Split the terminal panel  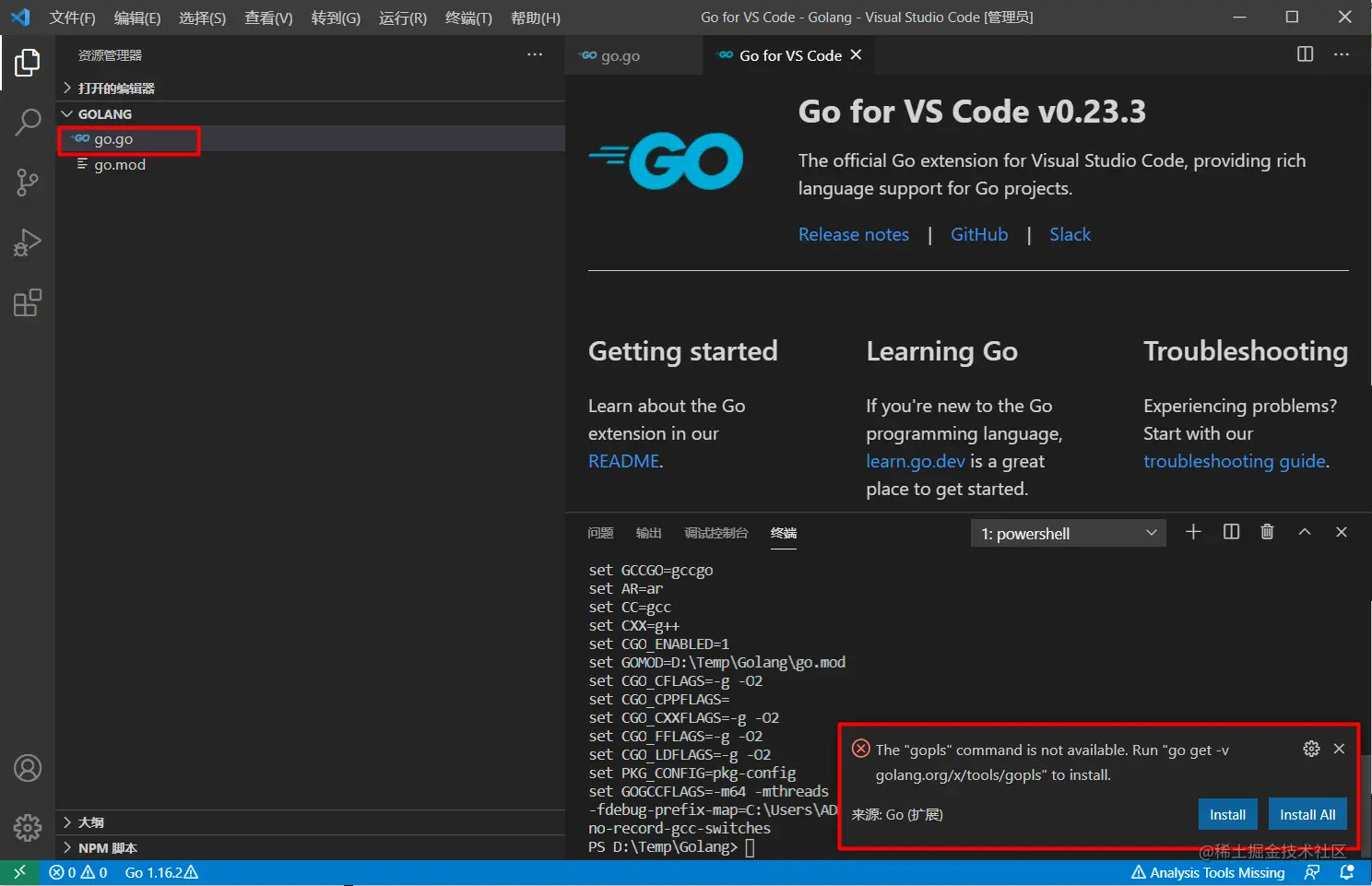pyautogui.click(x=1231, y=532)
